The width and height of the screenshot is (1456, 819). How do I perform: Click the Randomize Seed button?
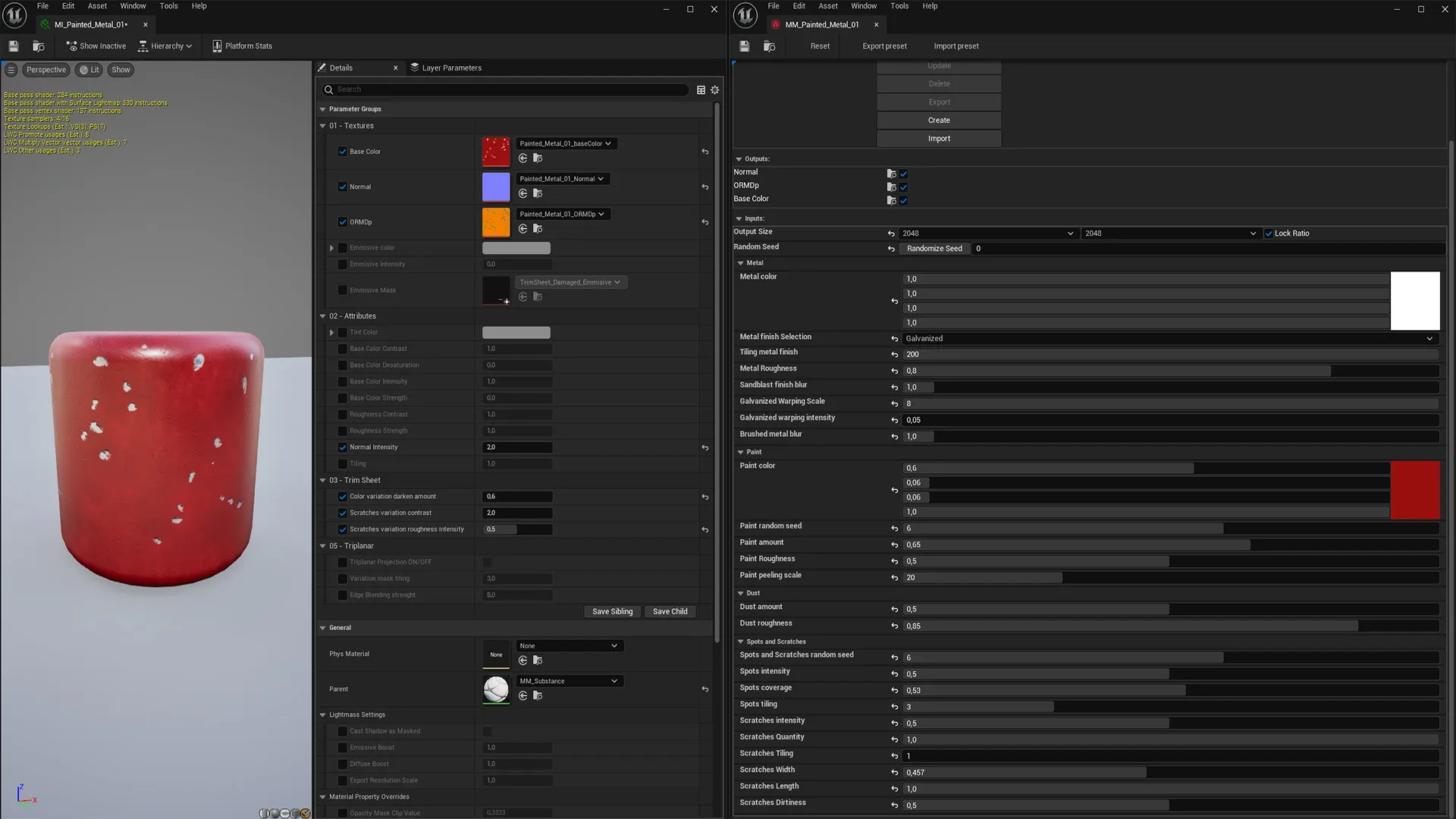(x=934, y=249)
